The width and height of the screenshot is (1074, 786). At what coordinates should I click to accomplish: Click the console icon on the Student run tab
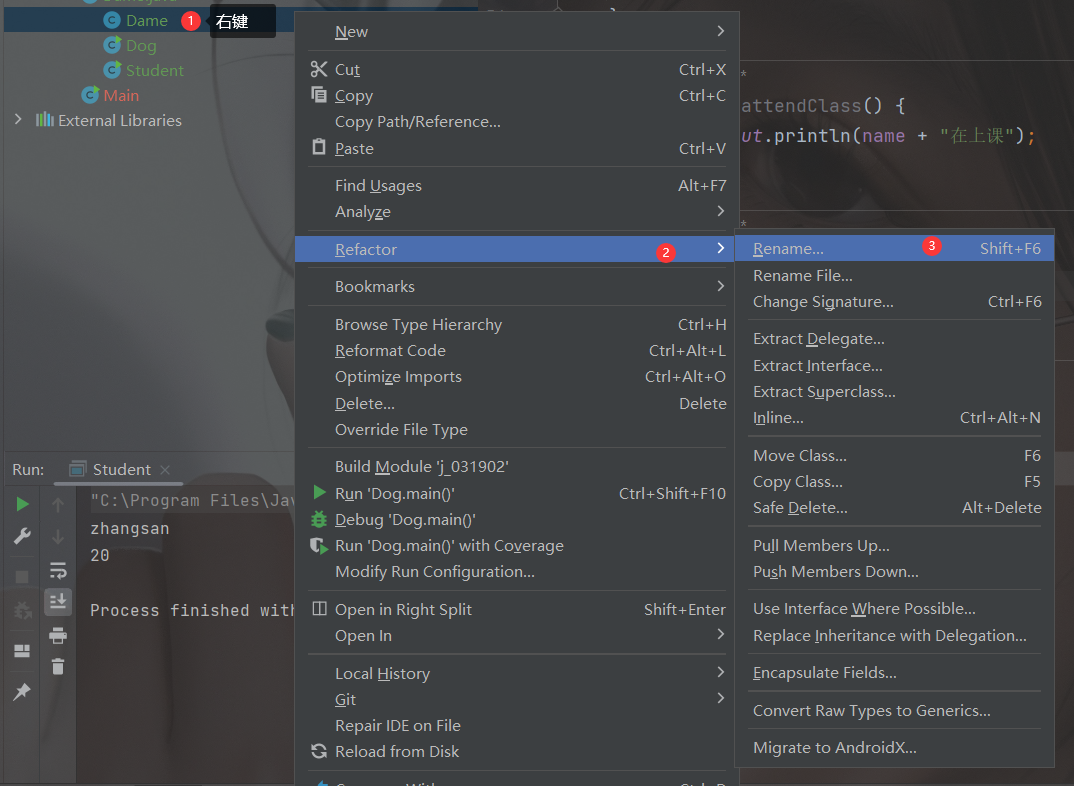click(x=78, y=469)
